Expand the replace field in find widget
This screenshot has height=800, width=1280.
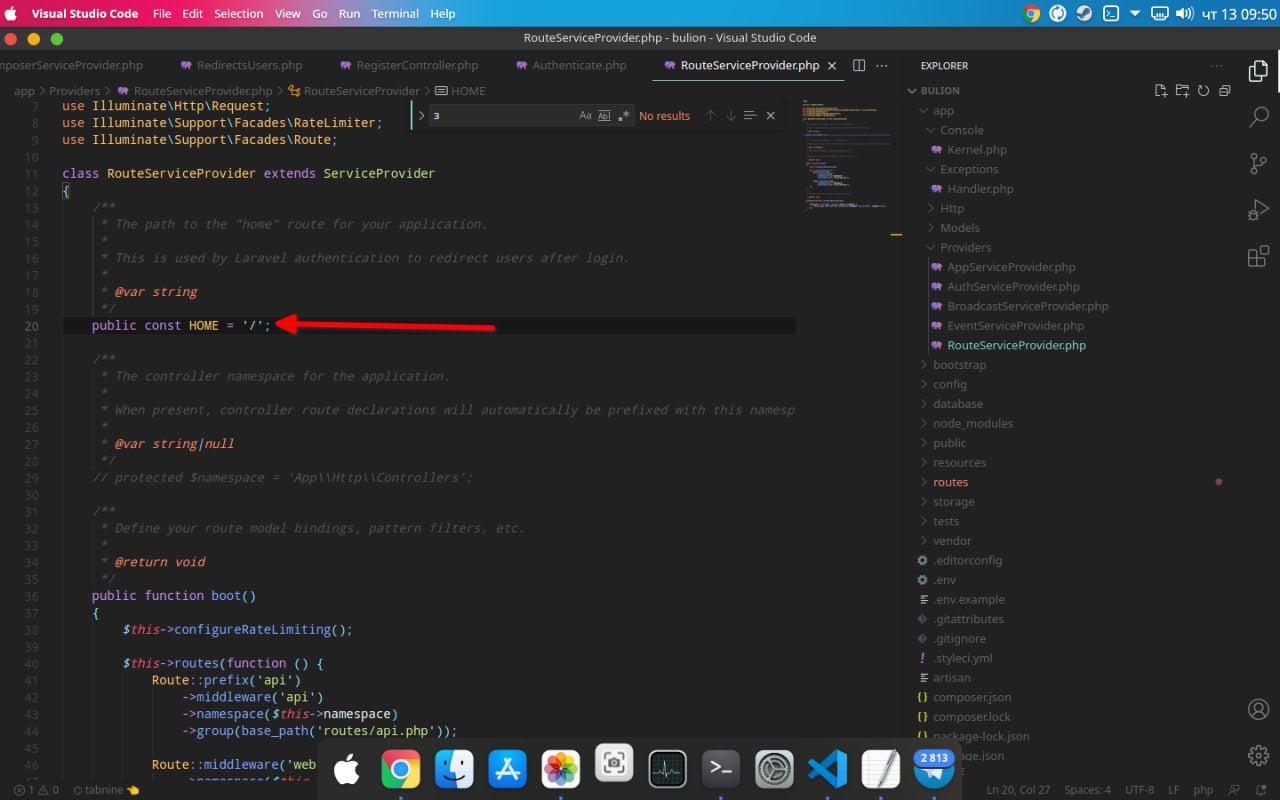[x=421, y=116]
